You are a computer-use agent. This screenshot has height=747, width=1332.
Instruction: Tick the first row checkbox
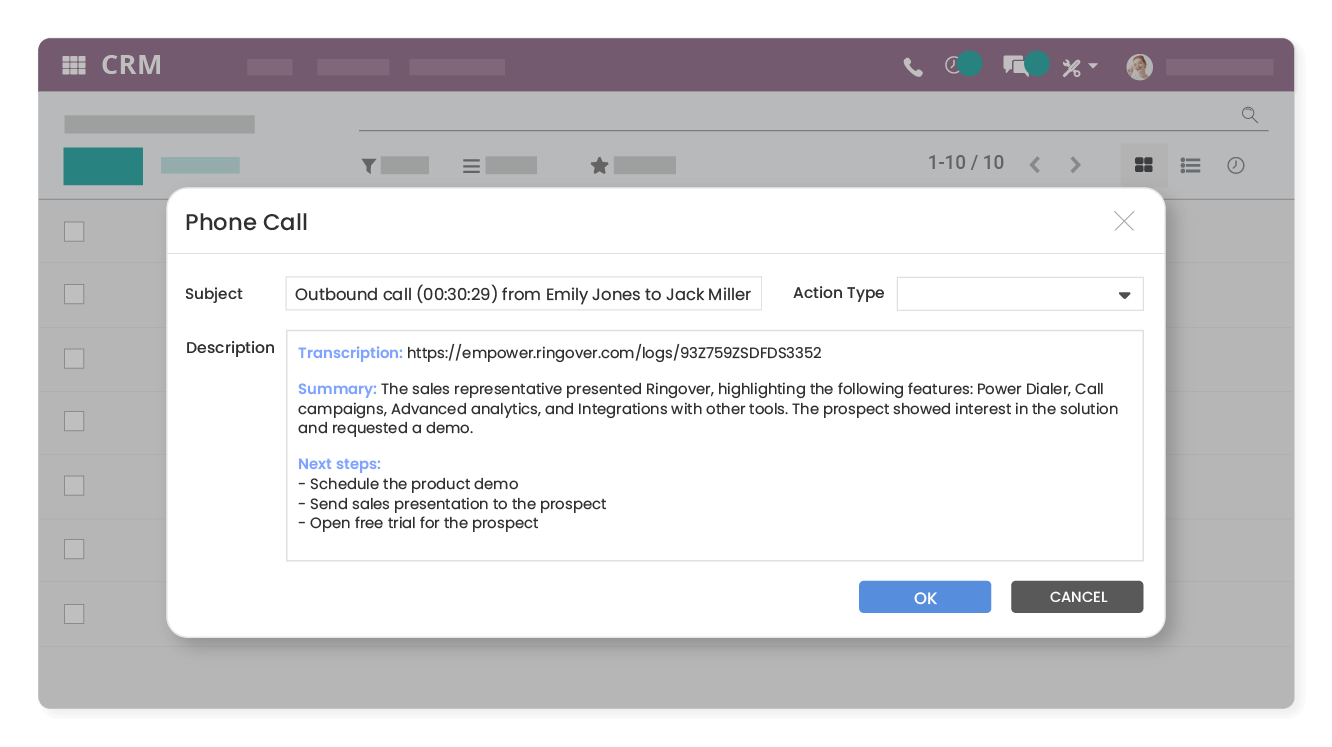[x=74, y=231]
